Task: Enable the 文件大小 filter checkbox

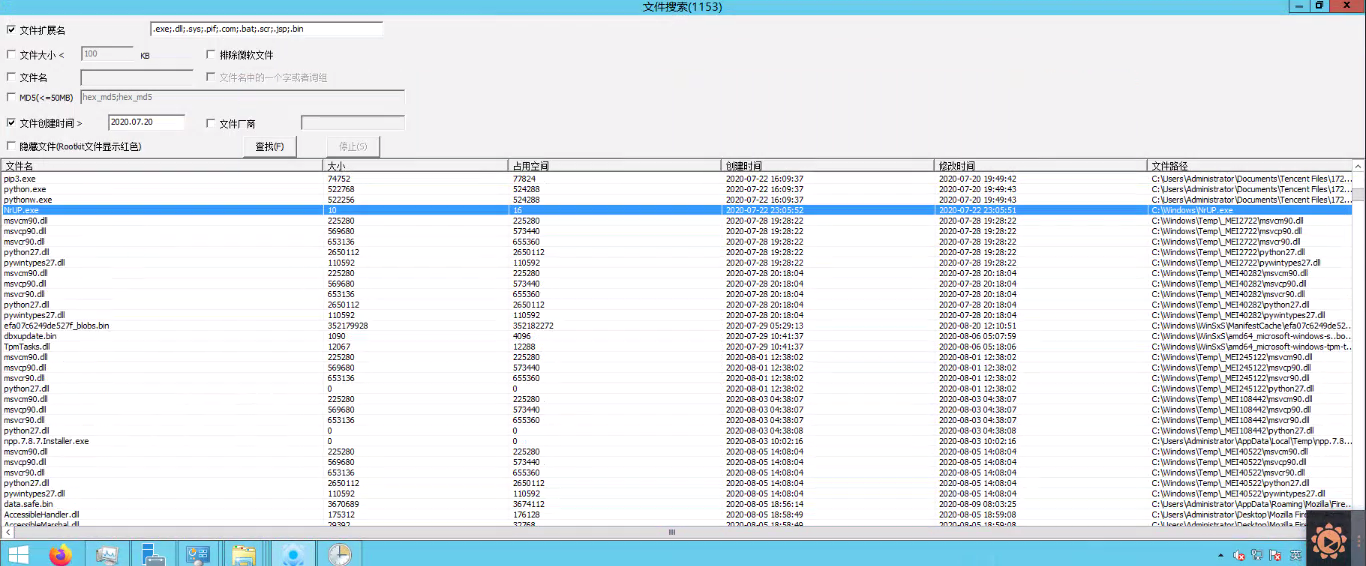Action: [11, 55]
